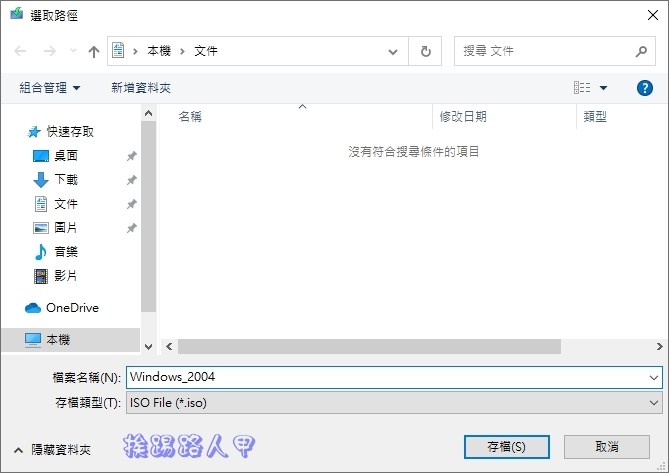Select OneDrive in the navigation pane
The image size is (669, 473).
[62, 308]
